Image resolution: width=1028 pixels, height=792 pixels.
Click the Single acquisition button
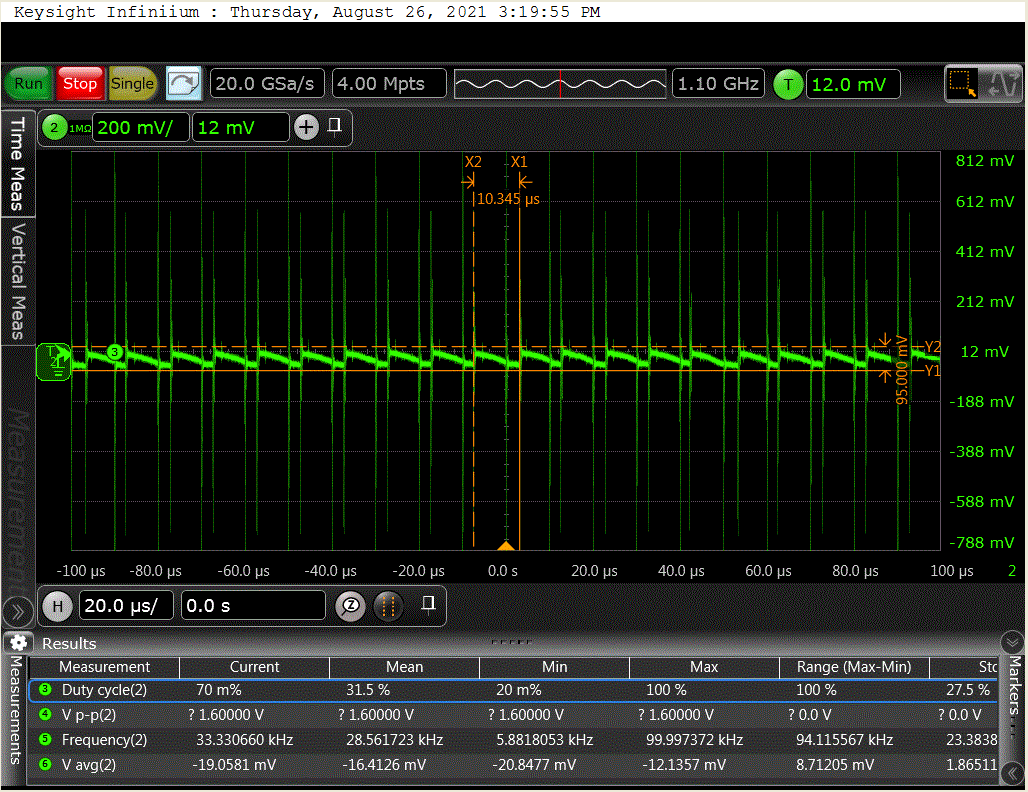pyautogui.click(x=133, y=84)
